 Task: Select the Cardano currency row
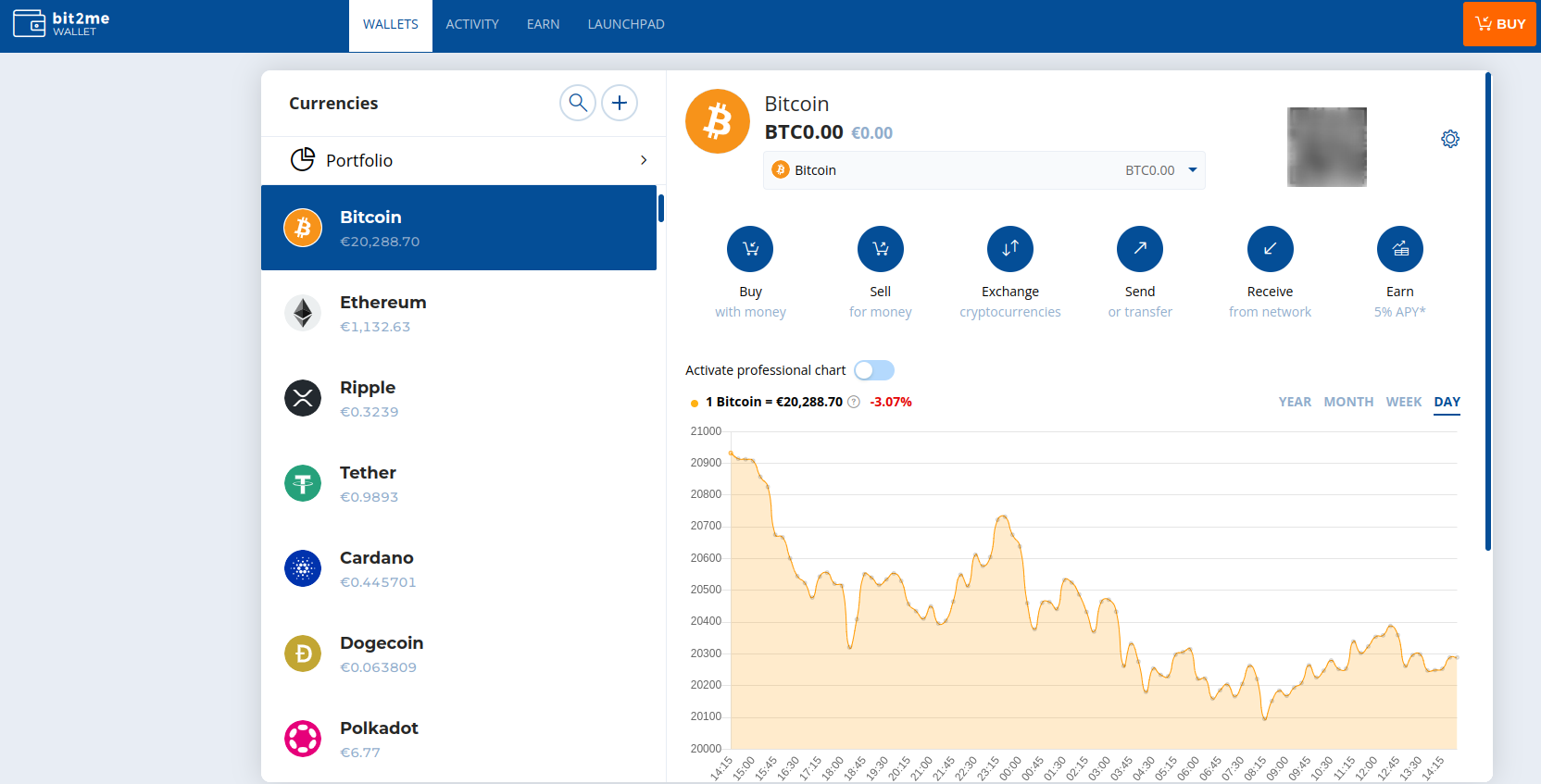pyautogui.click(x=458, y=568)
